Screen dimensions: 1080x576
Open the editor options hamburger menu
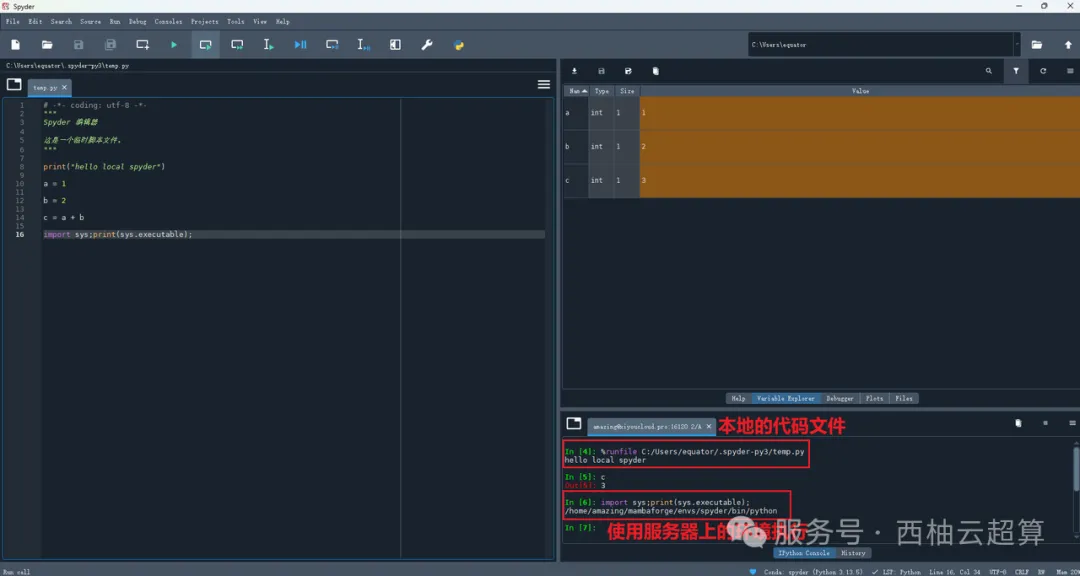(x=543, y=84)
